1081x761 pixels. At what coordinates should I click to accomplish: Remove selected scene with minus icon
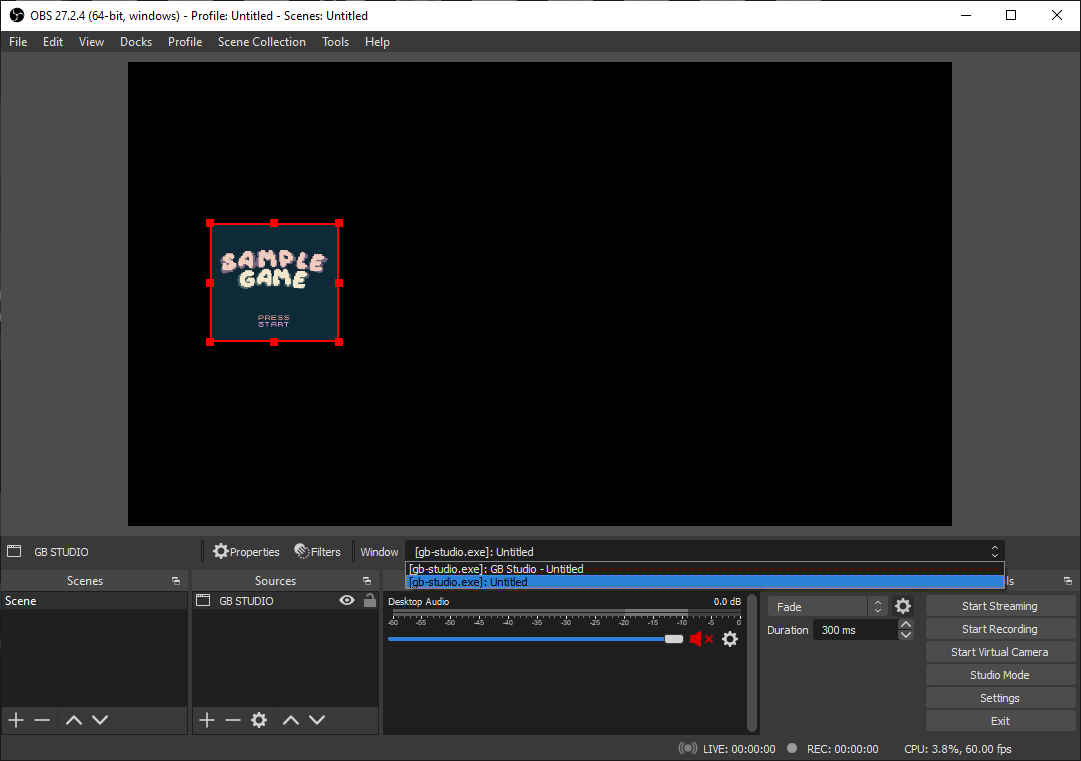tap(42, 720)
